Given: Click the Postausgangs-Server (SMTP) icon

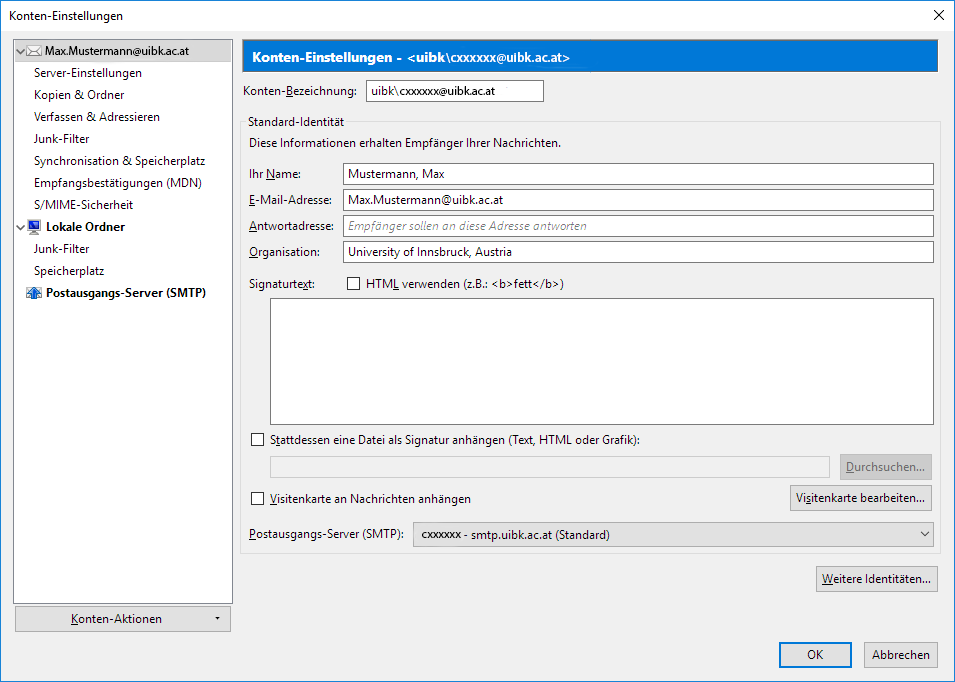Looking at the screenshot, I should (34, 293).
